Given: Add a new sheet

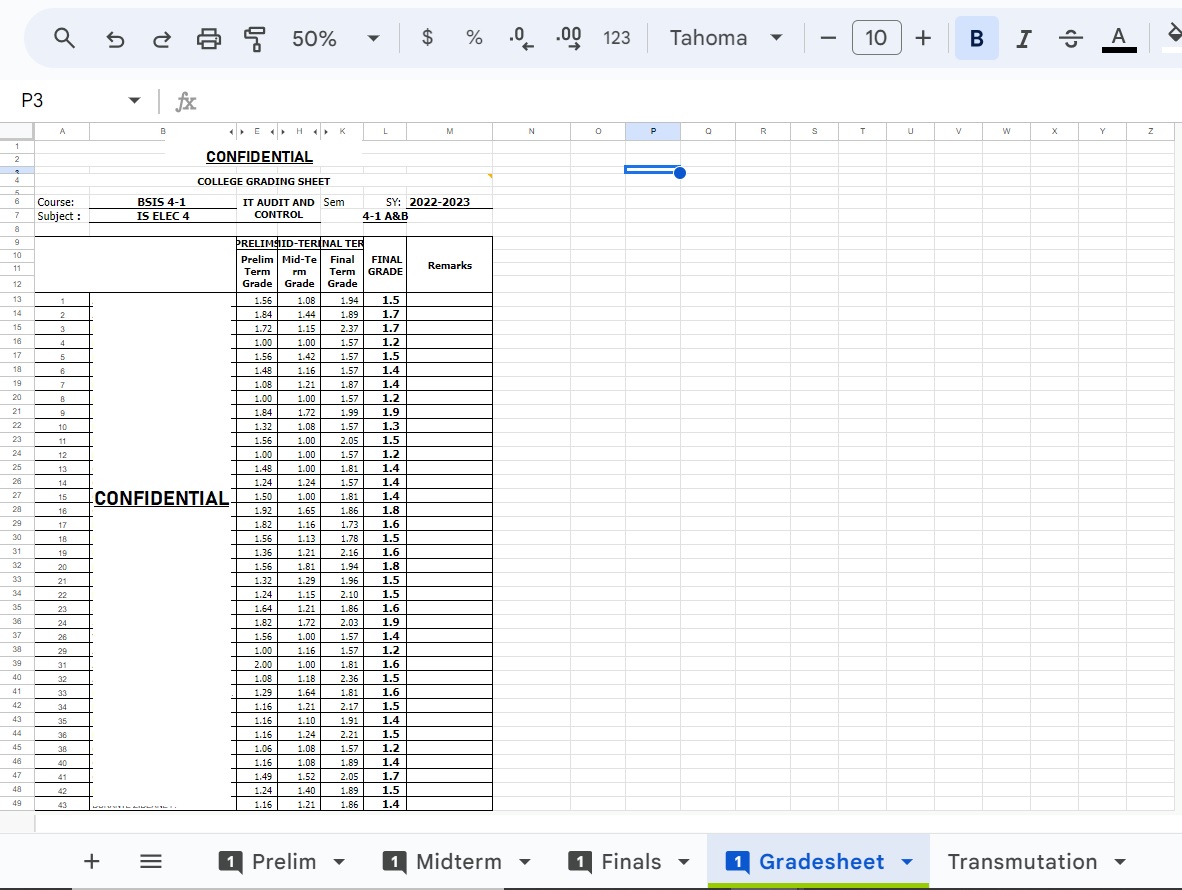Looking at the screenshot, I should [x=91, y=861].
